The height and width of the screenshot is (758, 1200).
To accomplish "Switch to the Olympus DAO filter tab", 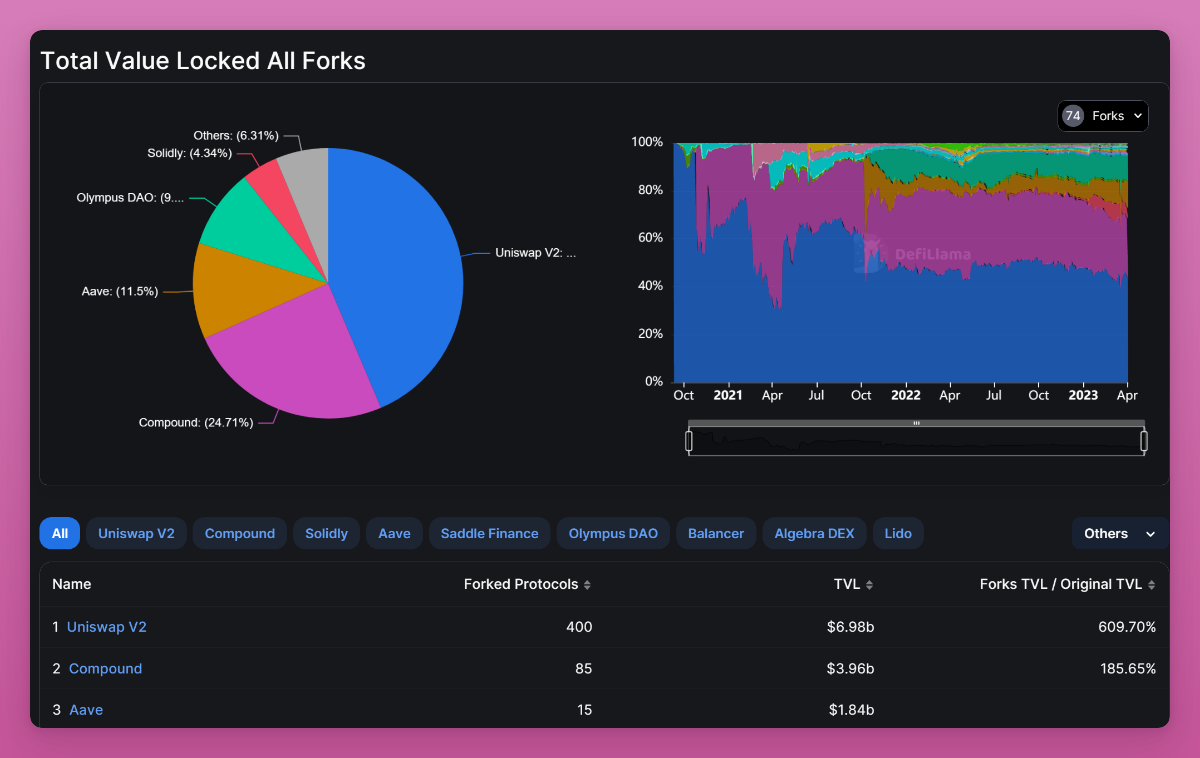I will click(613, 533).
